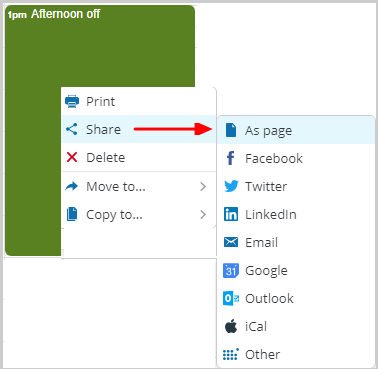Viewport: 378px width, 369px height.
Task: Open the Share submenu entry
Action: [x=139, y=129]
